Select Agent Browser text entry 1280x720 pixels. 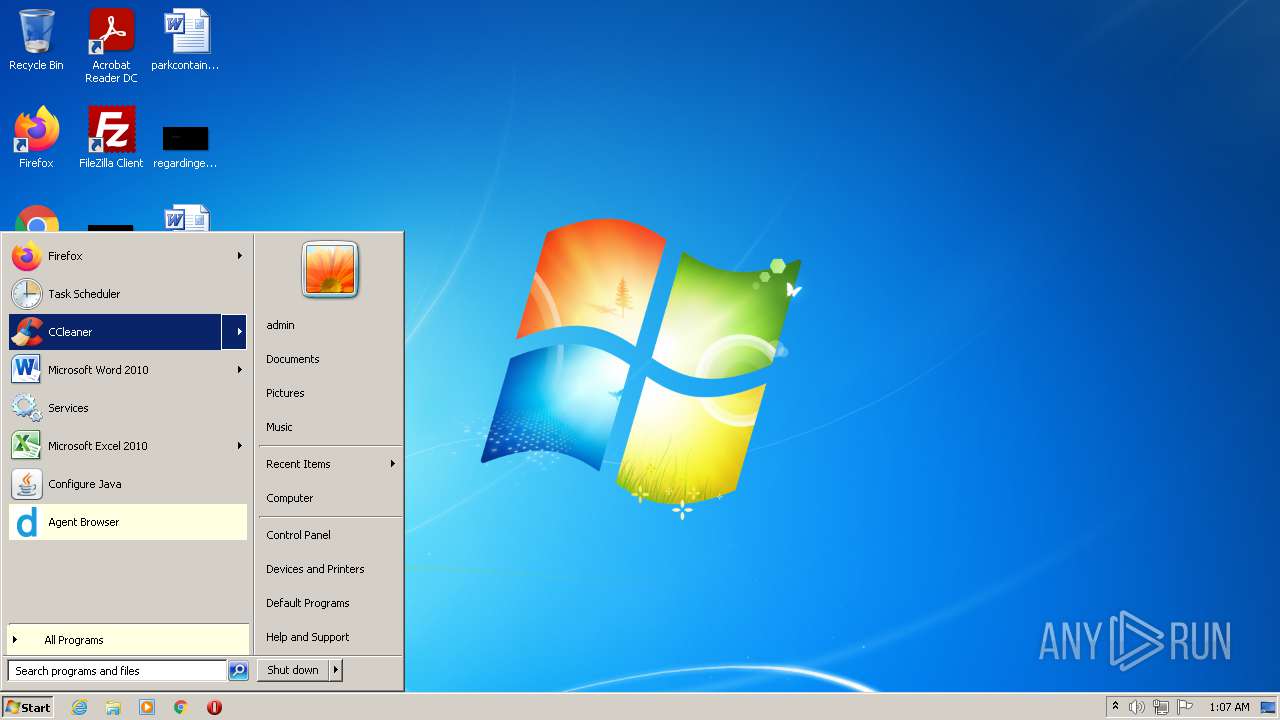84,522
